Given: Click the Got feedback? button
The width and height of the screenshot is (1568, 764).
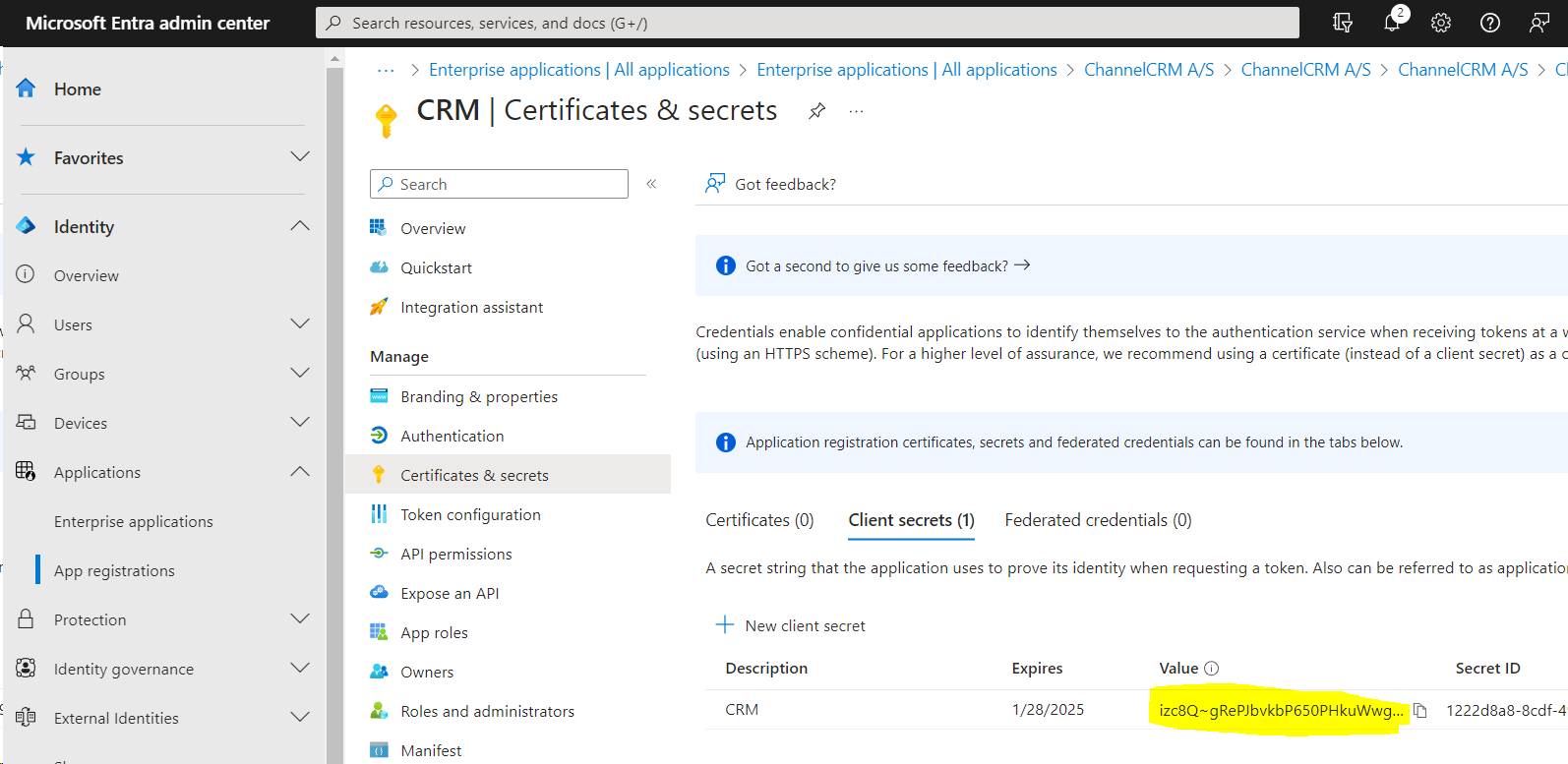Looking at the screenshot, I should pyautogui.click(x=771, y=184).
